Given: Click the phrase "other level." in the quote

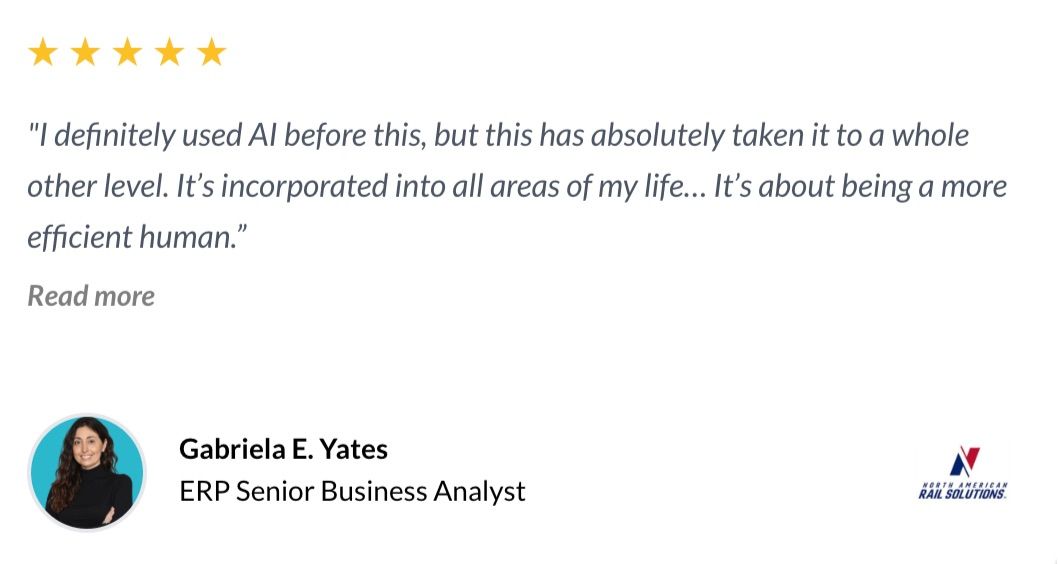Looking at the screenshot, I should point(98,187).
